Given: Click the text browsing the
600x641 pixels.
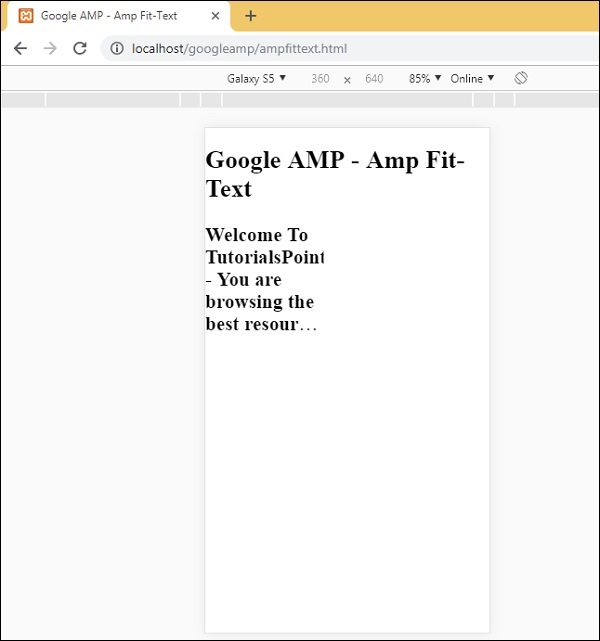Looking at the screenshot, I should pyautogui.click(x=260, y=302).
